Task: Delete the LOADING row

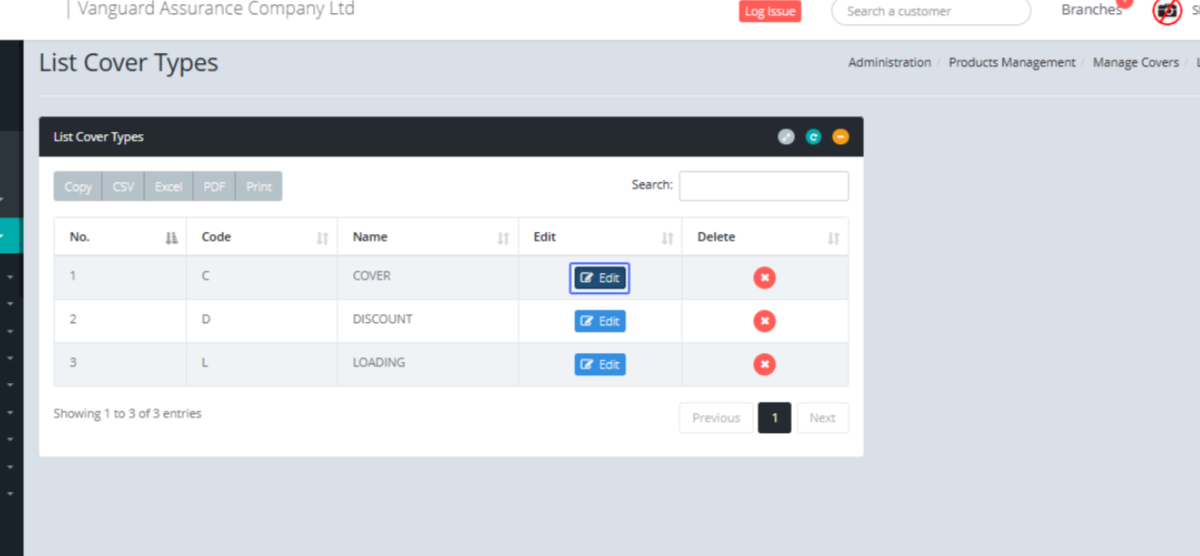Action: (x=764, y=364)
